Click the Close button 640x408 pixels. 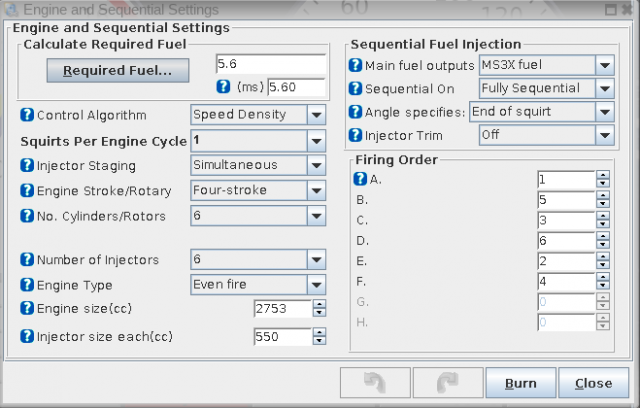[x=593, y=383]
